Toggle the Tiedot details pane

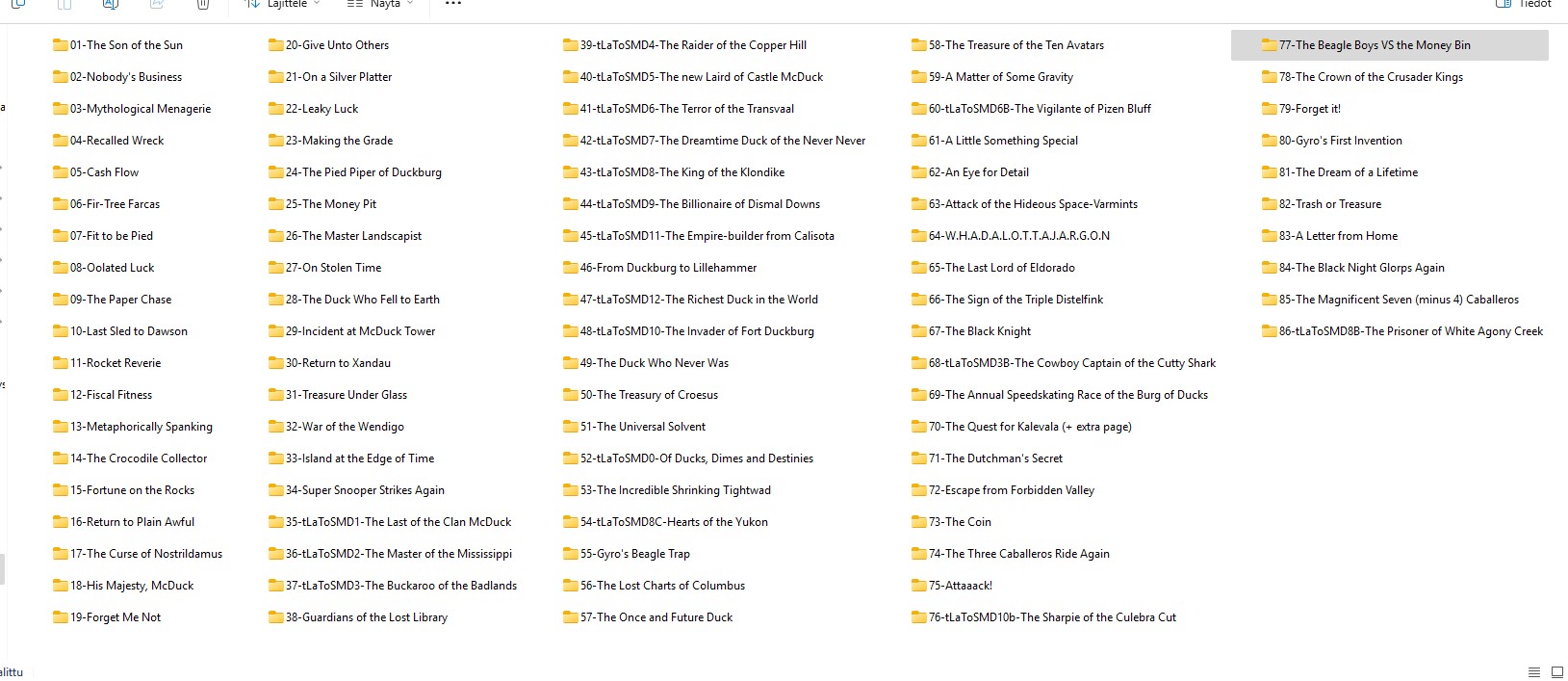[1524, 4]
